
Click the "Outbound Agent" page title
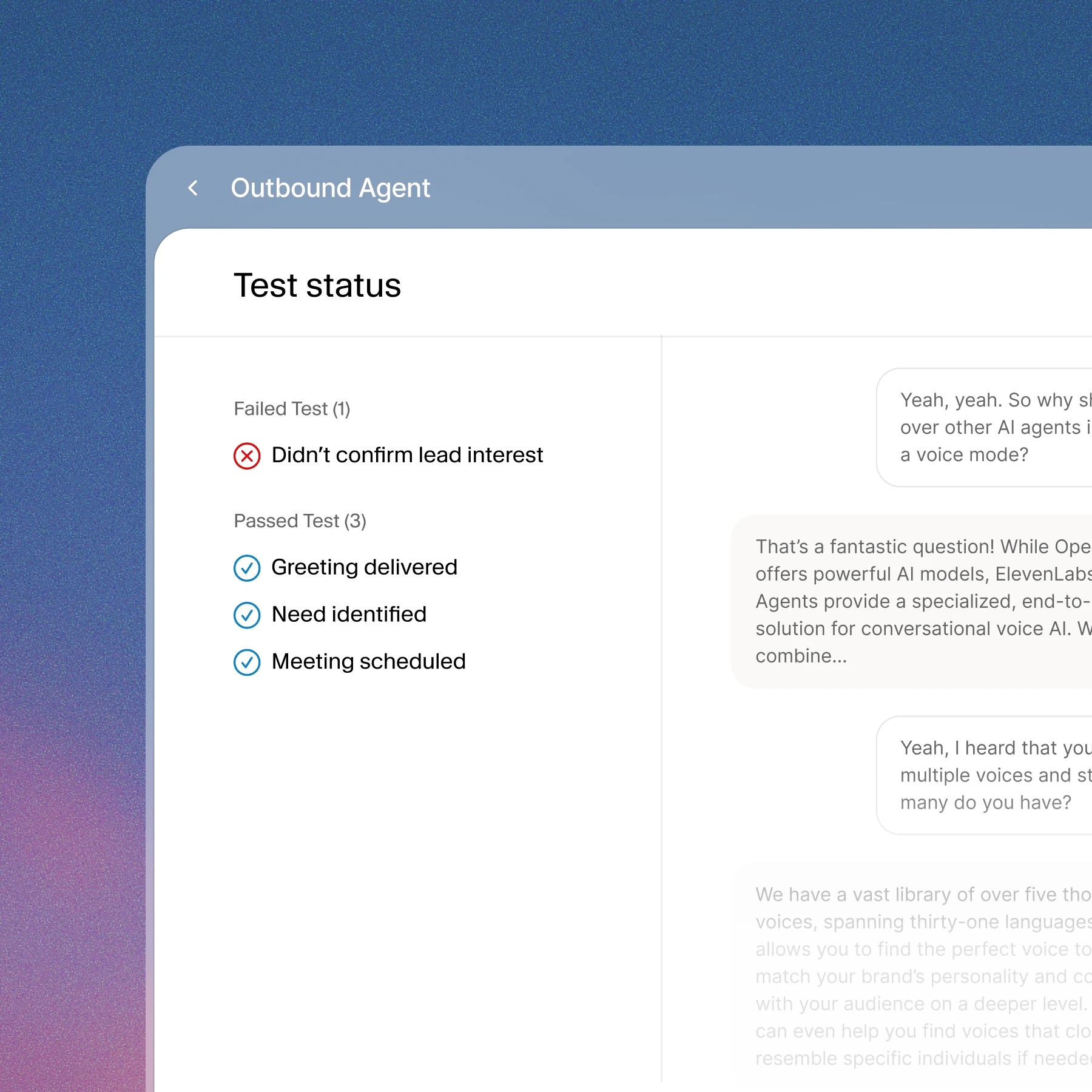pos(330,188)
